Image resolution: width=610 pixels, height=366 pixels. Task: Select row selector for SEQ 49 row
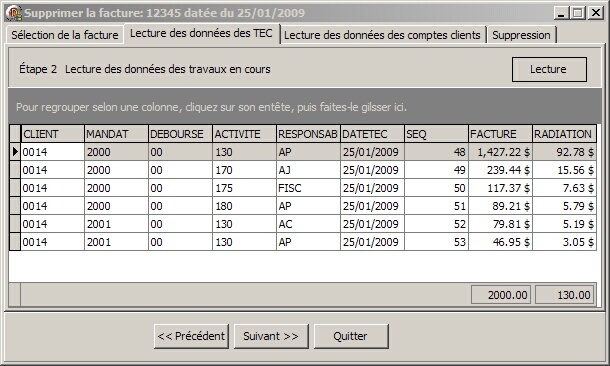(x=15, y=170)
